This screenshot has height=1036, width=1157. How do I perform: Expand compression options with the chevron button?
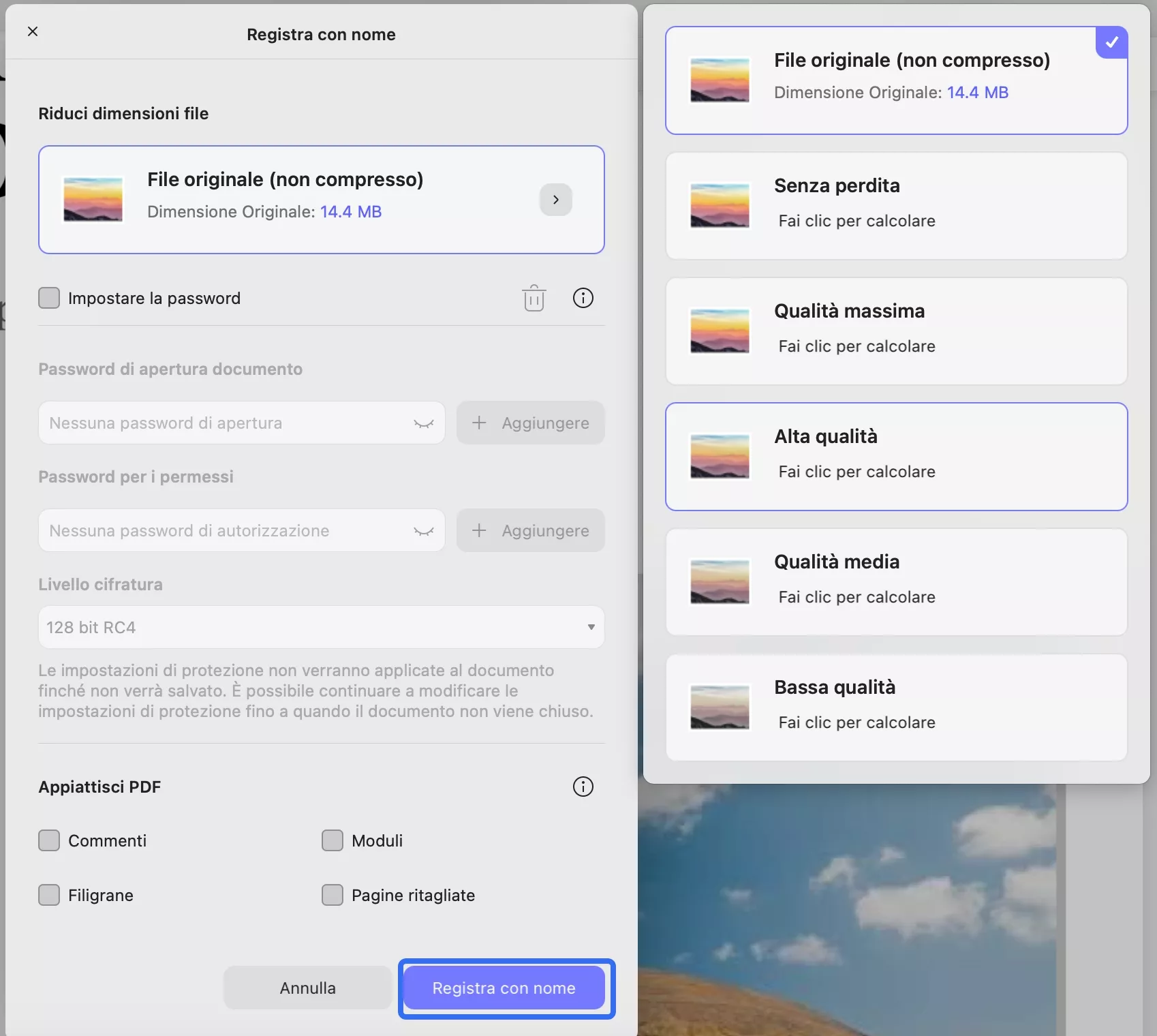[556, 200]
